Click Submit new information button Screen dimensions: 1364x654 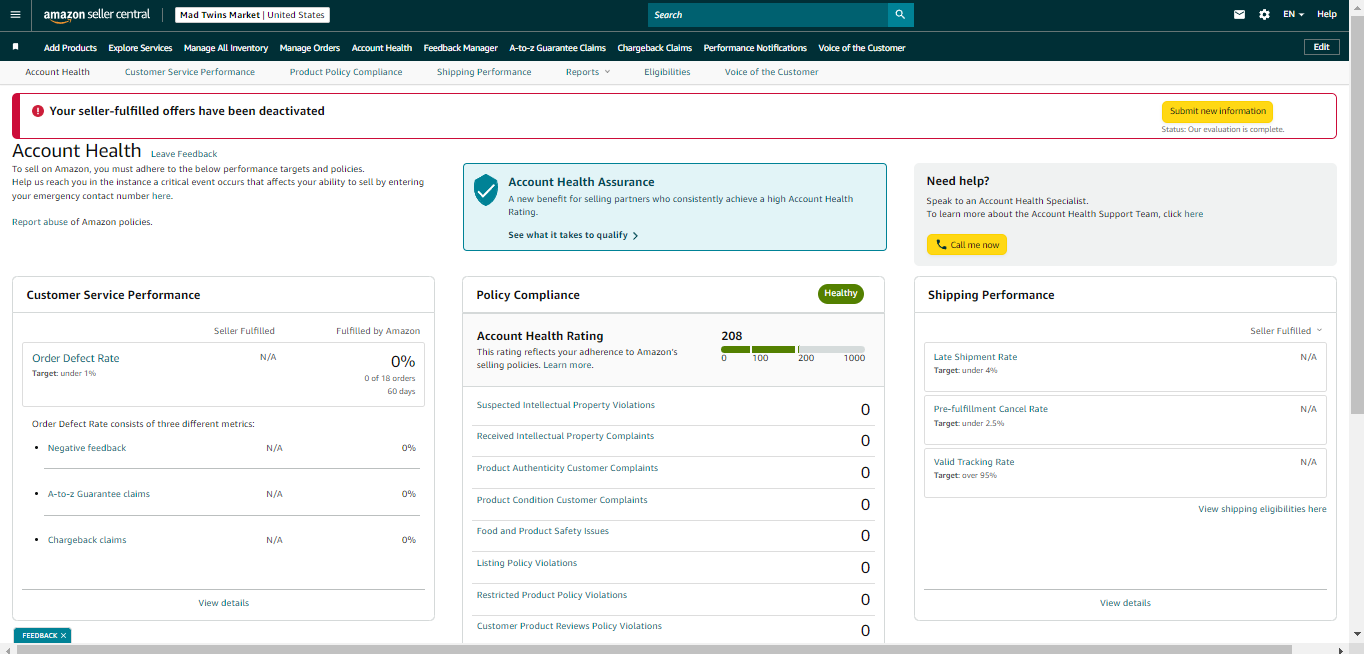1217,111
